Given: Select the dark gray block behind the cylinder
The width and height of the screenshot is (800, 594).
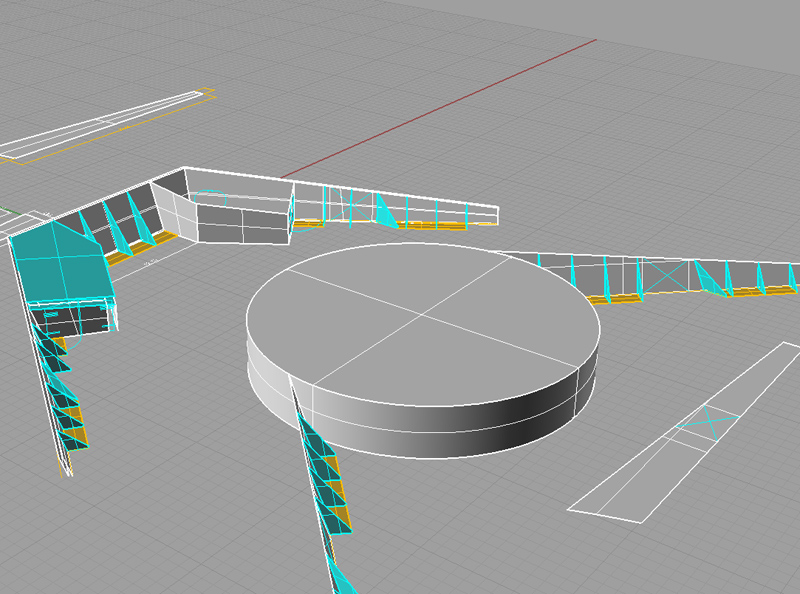Looking at the screenshot, I should [x=242, y=225].
